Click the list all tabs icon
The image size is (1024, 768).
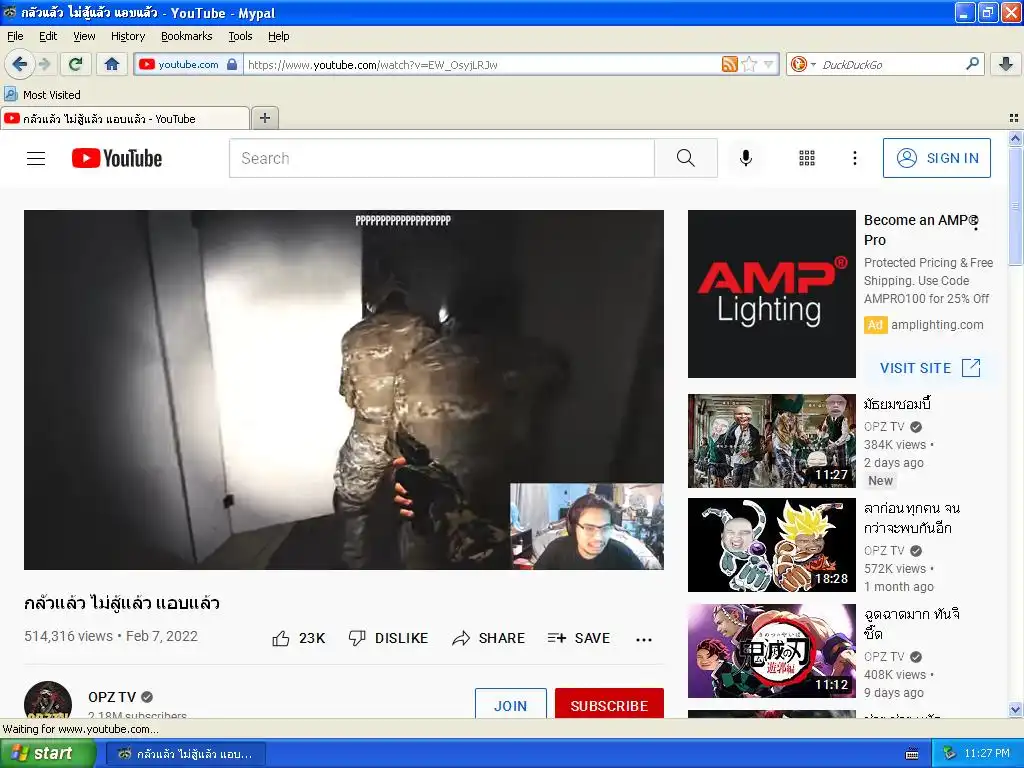point(1014,118)
